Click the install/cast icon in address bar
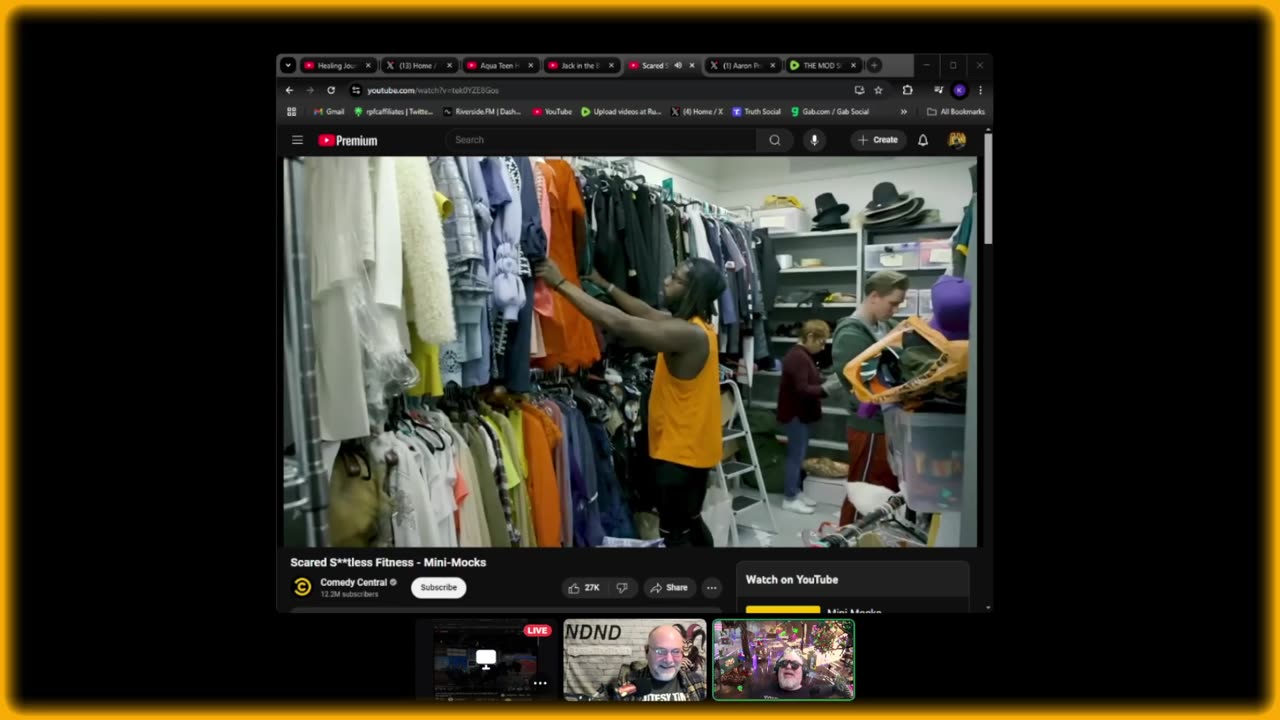 point(859,90)
